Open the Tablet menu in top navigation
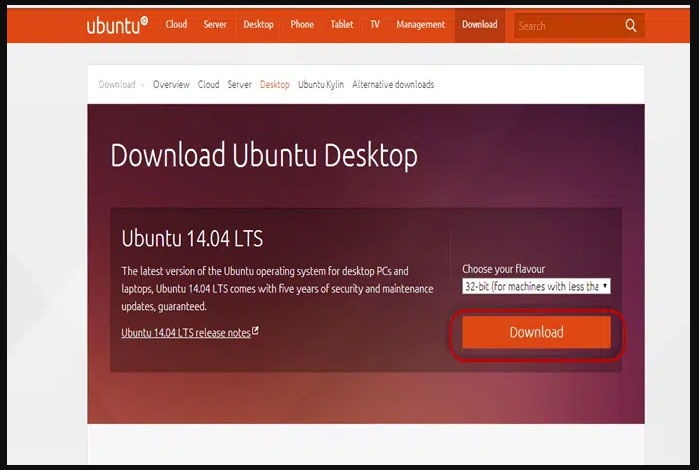699x470 pixels. click(x=342, y=25)
